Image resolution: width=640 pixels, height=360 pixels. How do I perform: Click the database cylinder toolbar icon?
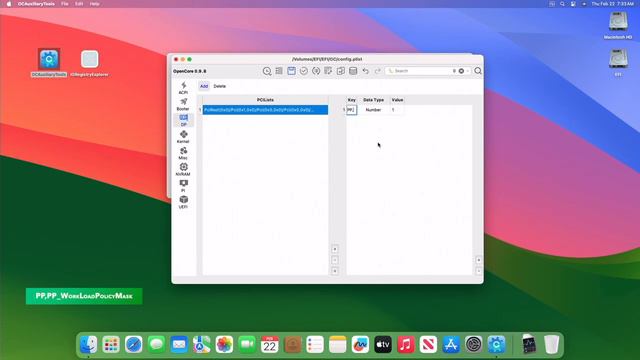pos(353,71)
